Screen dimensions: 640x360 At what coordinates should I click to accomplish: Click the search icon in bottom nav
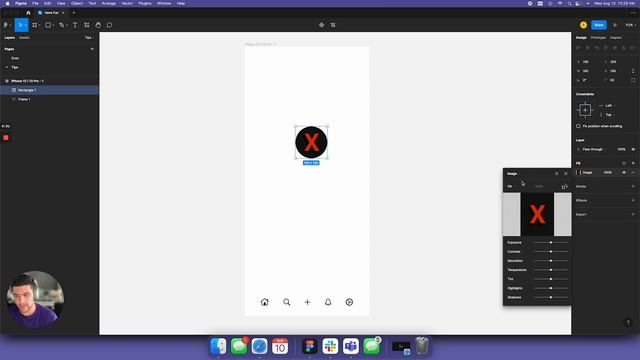[287, 302]
